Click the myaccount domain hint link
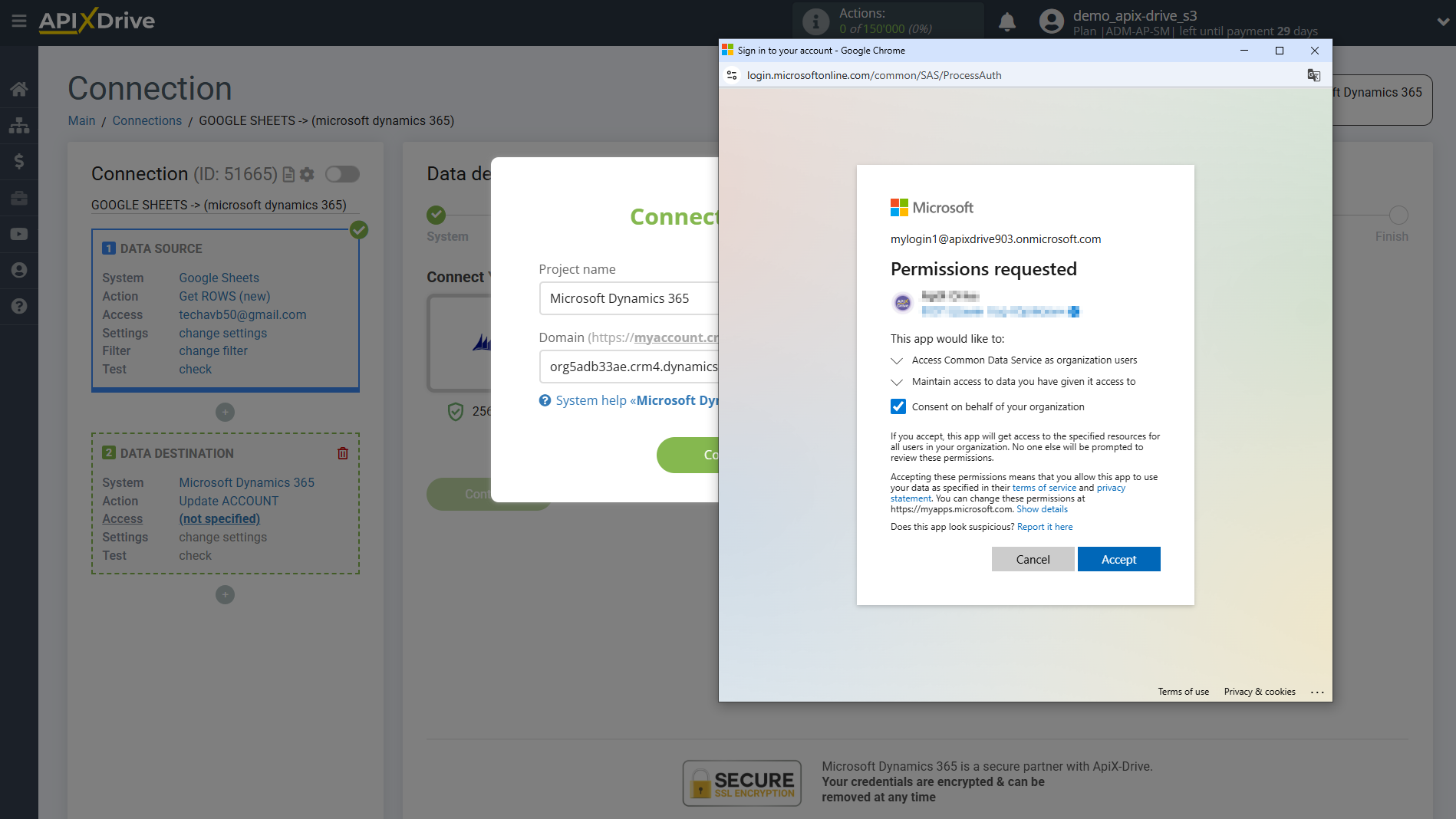The height and width of the screenshot is (819, 1456). click(x=675, y=337)
